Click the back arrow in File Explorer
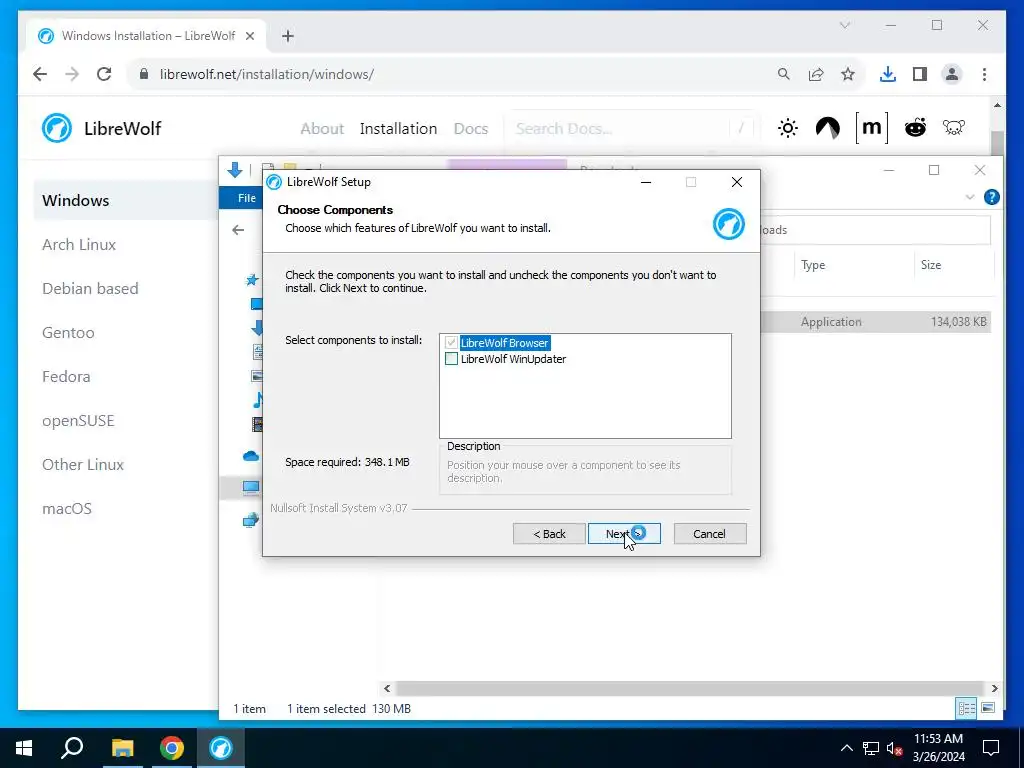 coord(238,230)
